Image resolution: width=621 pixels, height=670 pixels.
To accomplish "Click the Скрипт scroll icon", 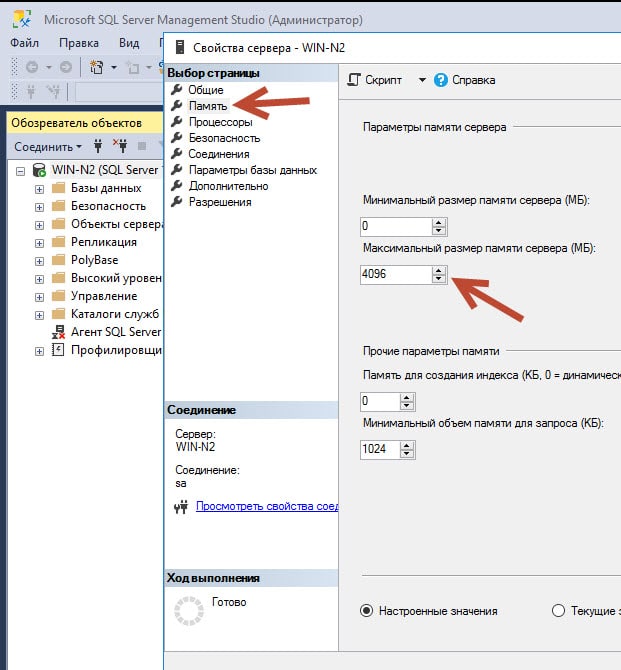I will (x=354, y=80).
